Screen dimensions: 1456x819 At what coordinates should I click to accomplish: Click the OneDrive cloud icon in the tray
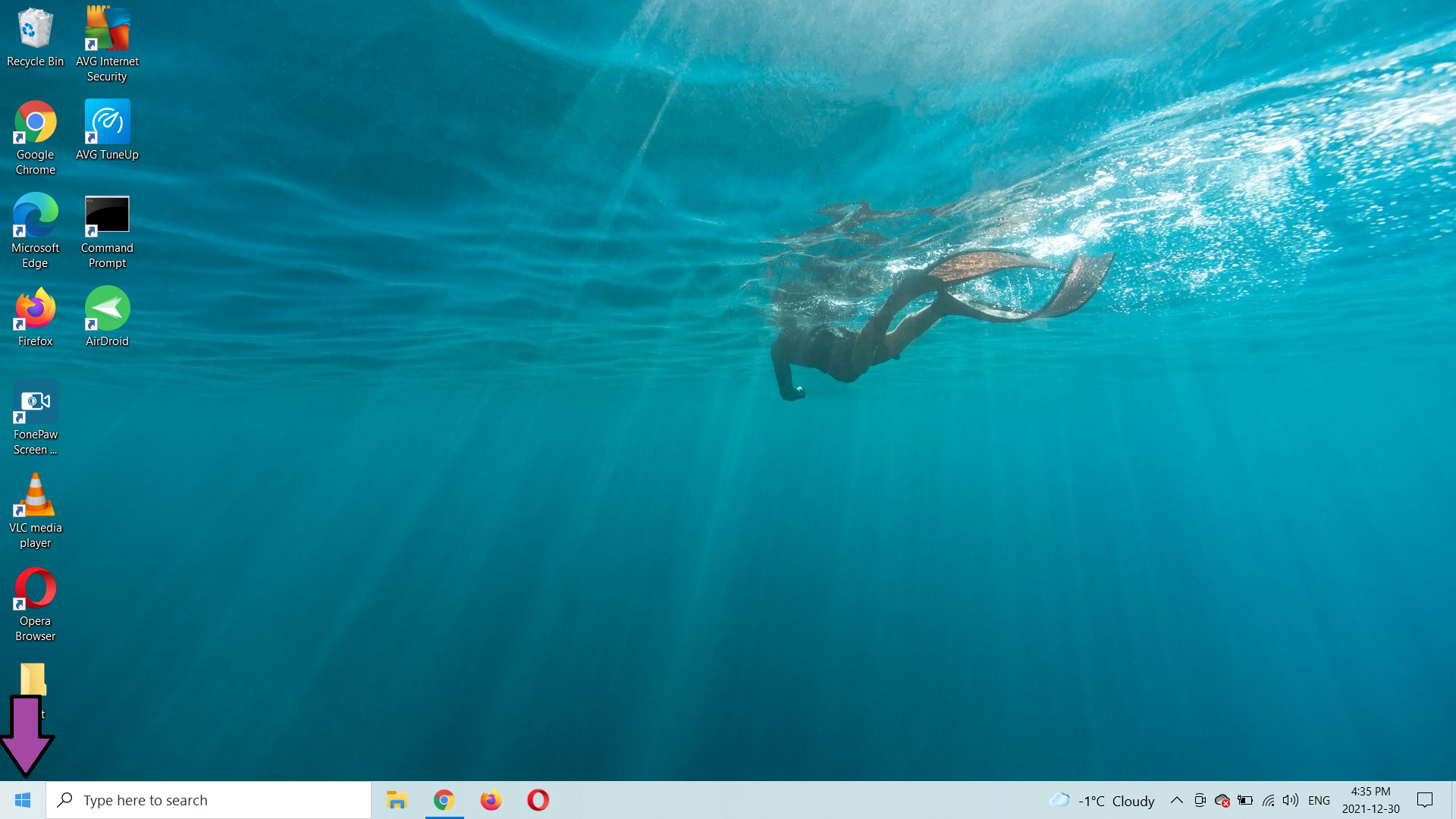click(x=1222, y=800)
